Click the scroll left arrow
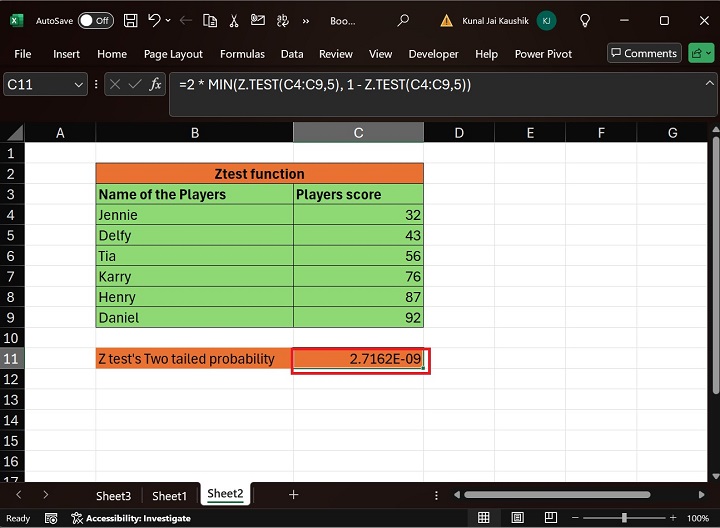Image resolution: width=720 pixels, height=528 pixels. click(456, 494)
